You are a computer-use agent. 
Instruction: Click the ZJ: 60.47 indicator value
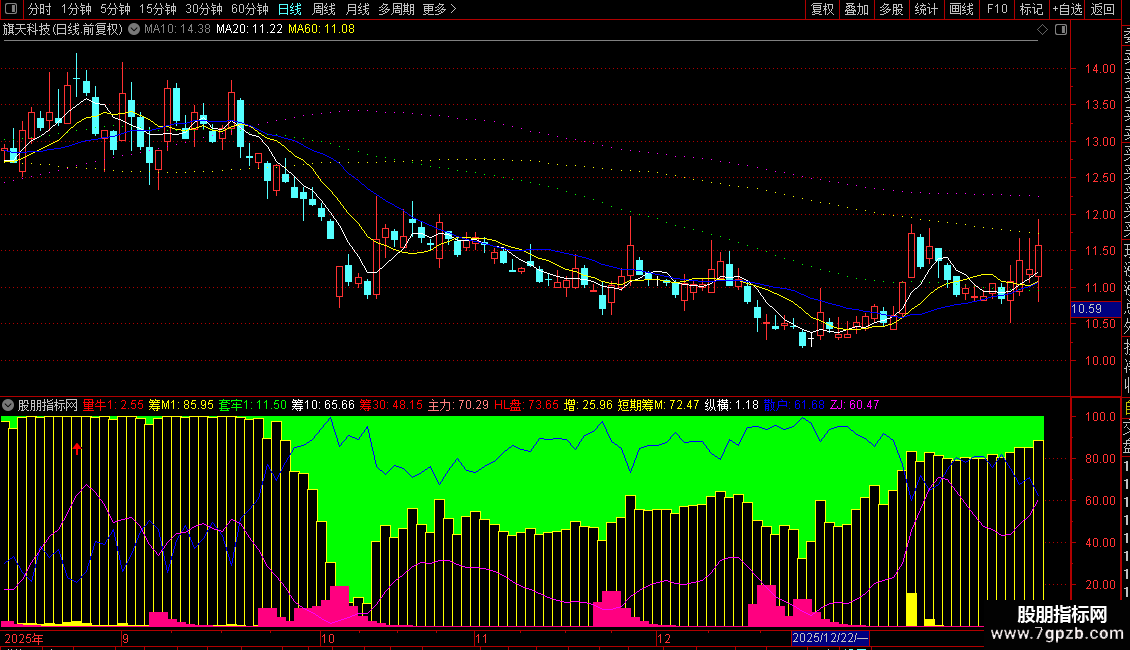tap(855, 405)
